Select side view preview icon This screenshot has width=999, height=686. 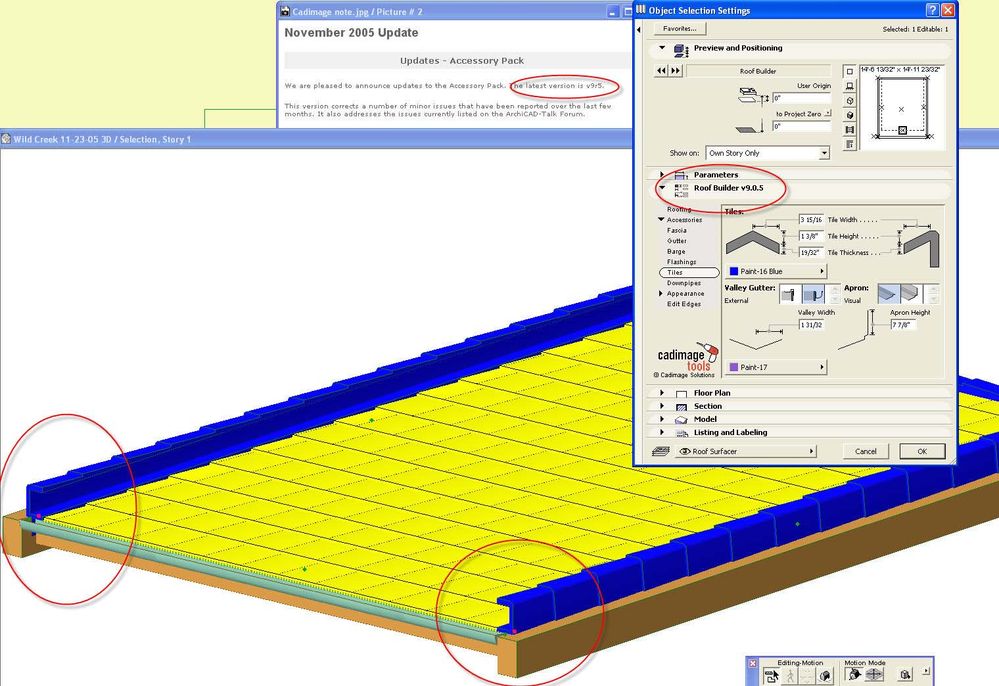click(x=849, y=86)
